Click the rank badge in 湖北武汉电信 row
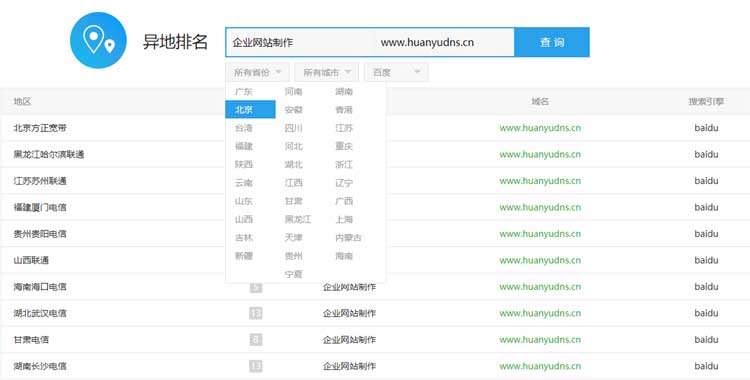The width and height of the screenshot is (750, 380). coord(256,313)
